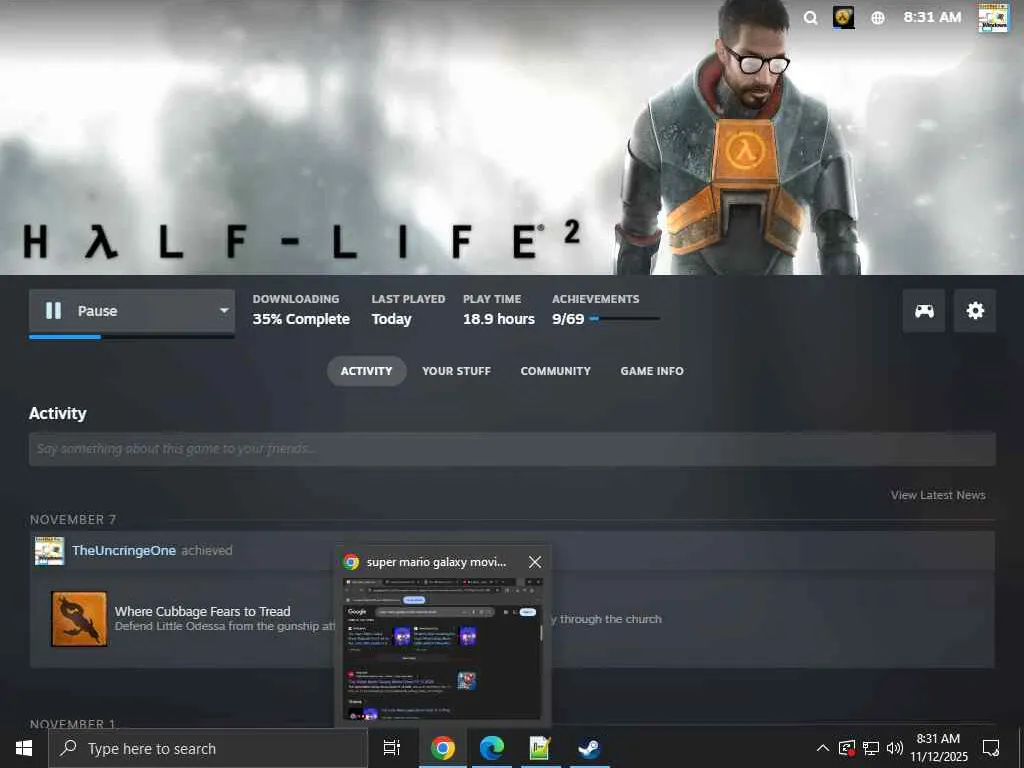The width and height of the screenshot is (1024, 768).
Task: Open the Half-Life game icon in Steam header
Action: point(844,18)
